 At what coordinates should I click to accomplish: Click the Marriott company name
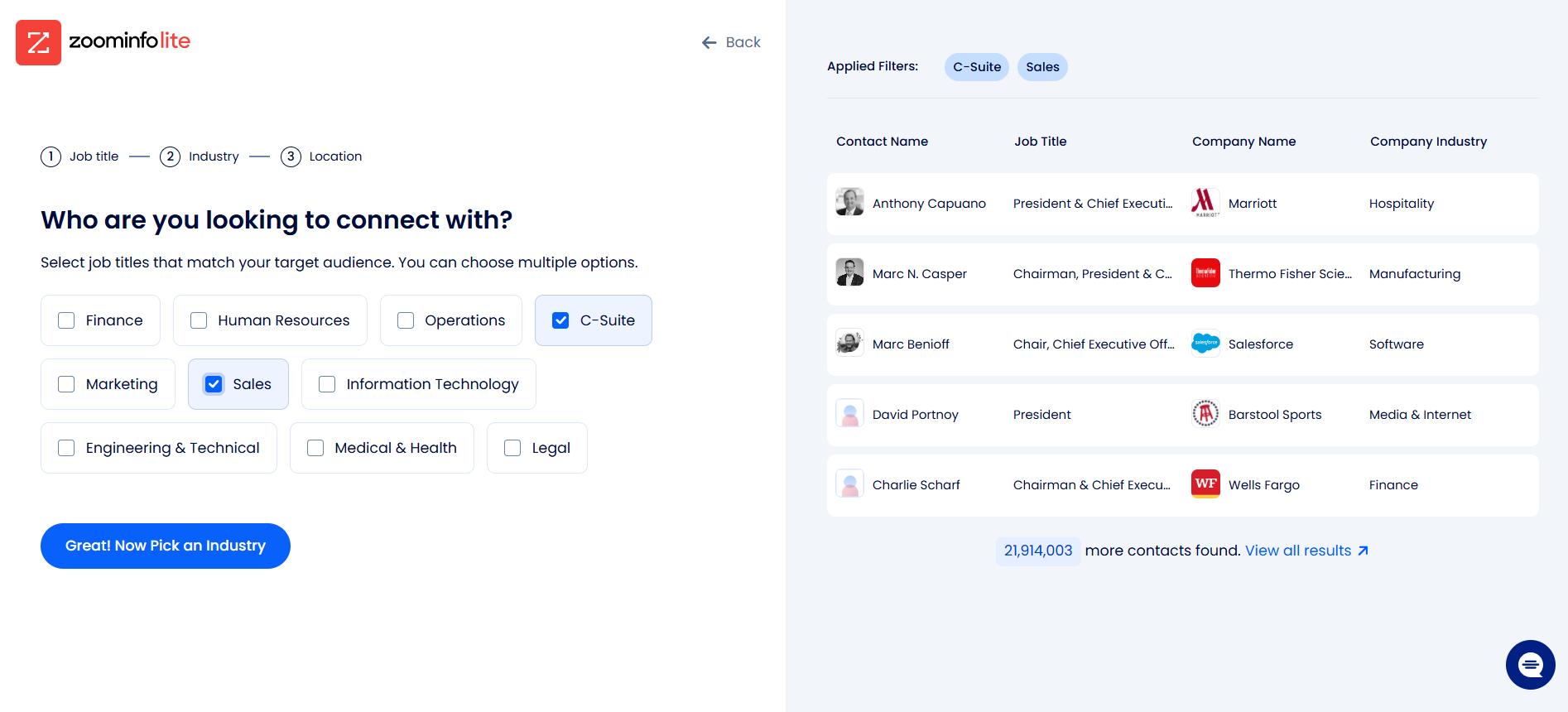[1253, 204]
